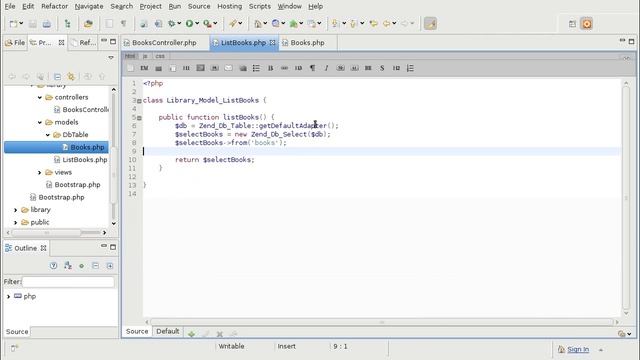Click the highlighted marker icon in main toolbar
The height and width of the screenshot is (360, 640).
pos(430,24)
